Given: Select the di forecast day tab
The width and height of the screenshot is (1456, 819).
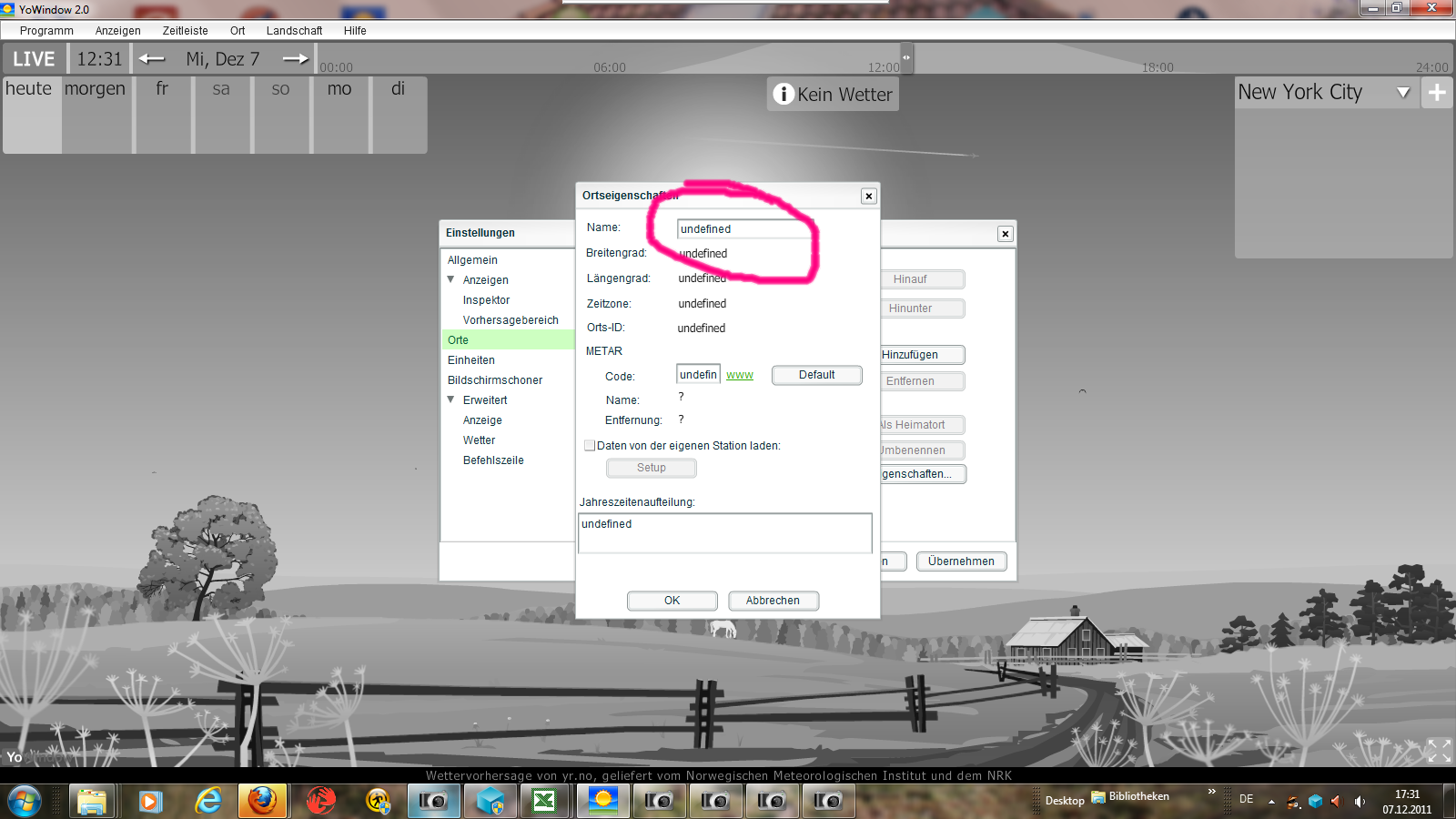Looking at the screenshot, I should pos(399,115).
